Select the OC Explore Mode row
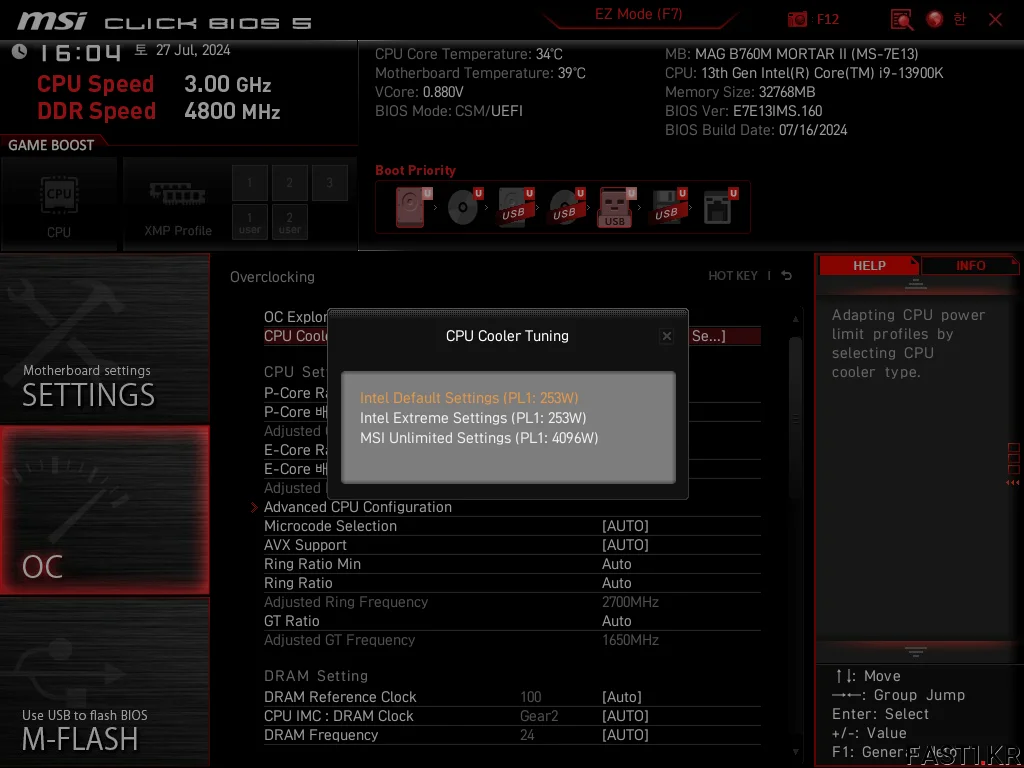Viewport: 1024px width, 768px height. tap(295, 317)
